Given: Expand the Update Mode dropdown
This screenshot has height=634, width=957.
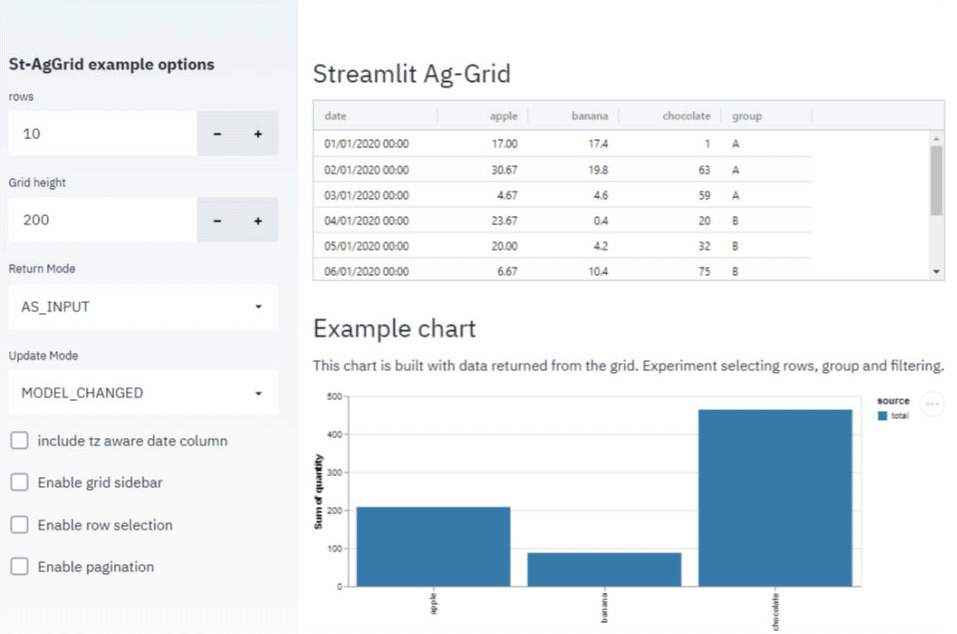Looking at the screenshot, I should click(143, 393).
